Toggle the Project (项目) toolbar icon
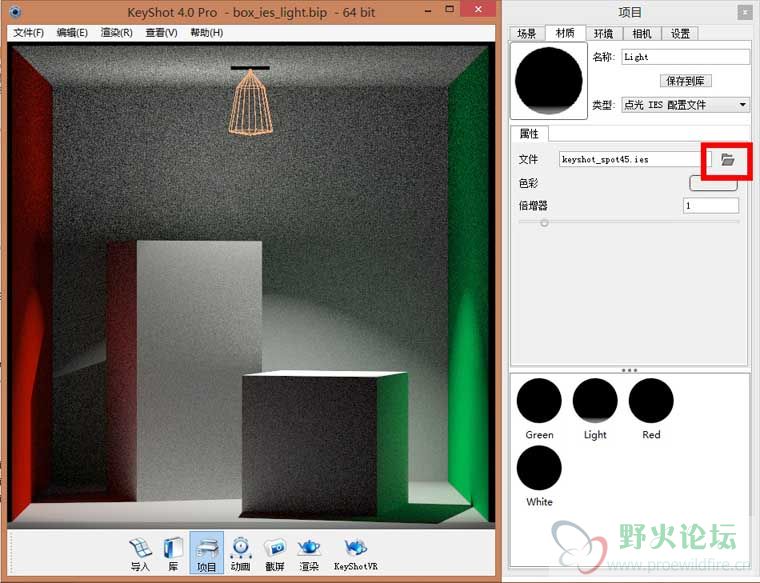Image resolution: width=760 pixels, height=583 pixels. (x=206, y=553)
